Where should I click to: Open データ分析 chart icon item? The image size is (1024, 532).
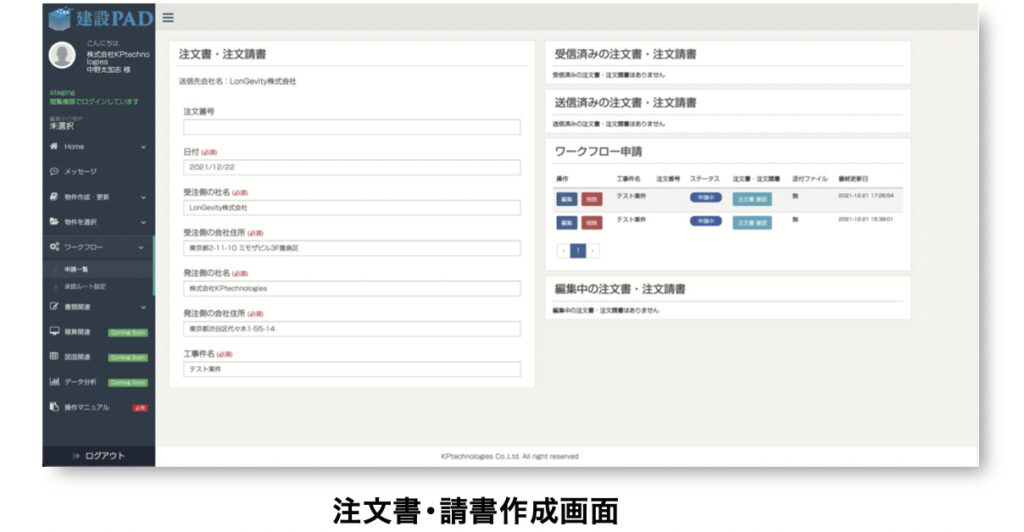80,381
